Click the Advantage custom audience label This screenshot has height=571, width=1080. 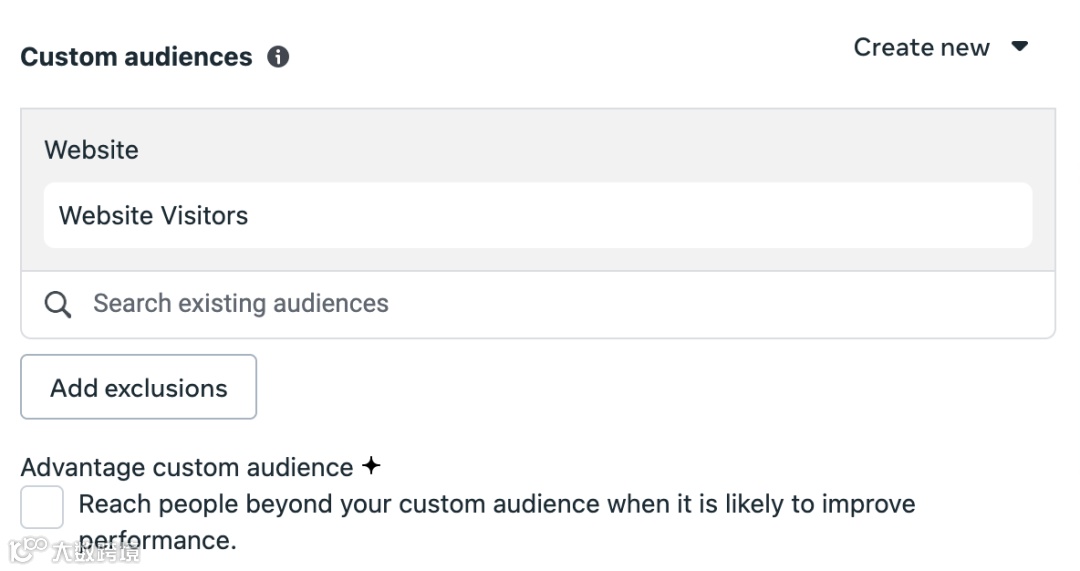point(187,467)
